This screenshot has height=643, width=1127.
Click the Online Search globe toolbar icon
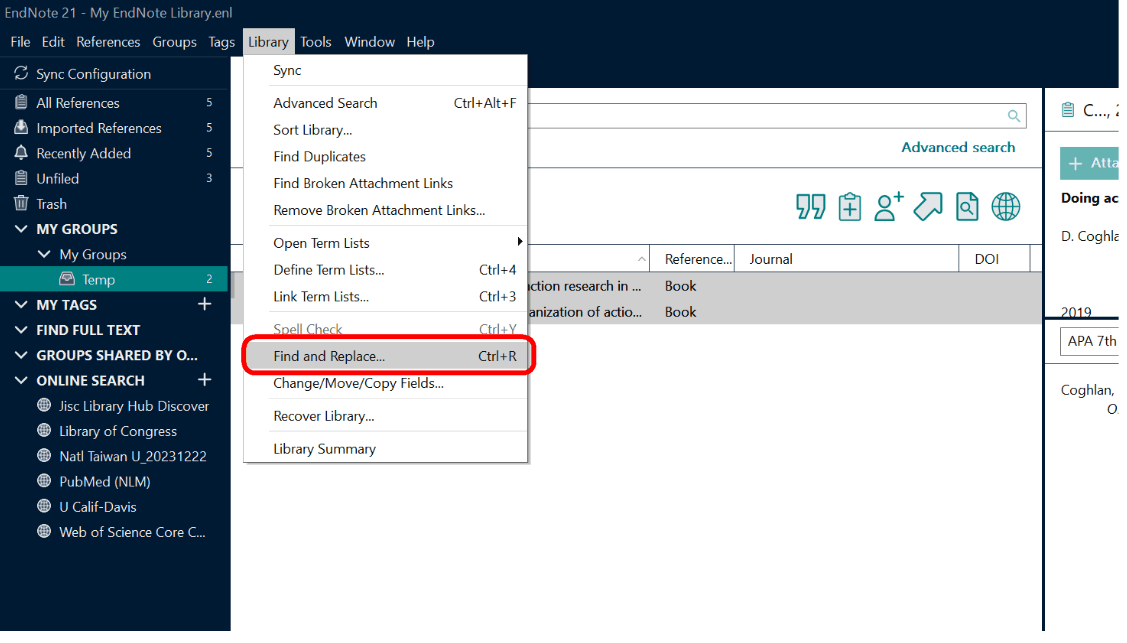(1006, 207)
